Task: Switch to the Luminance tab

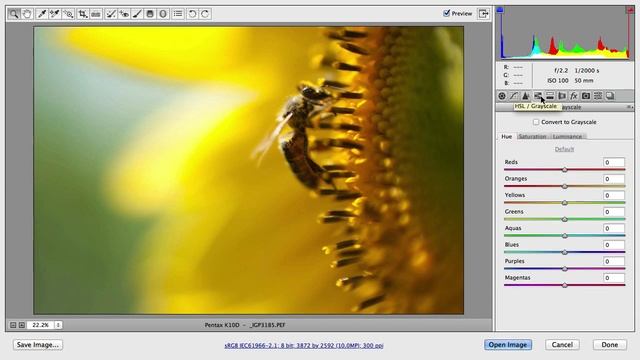Action: coord(568,137)
